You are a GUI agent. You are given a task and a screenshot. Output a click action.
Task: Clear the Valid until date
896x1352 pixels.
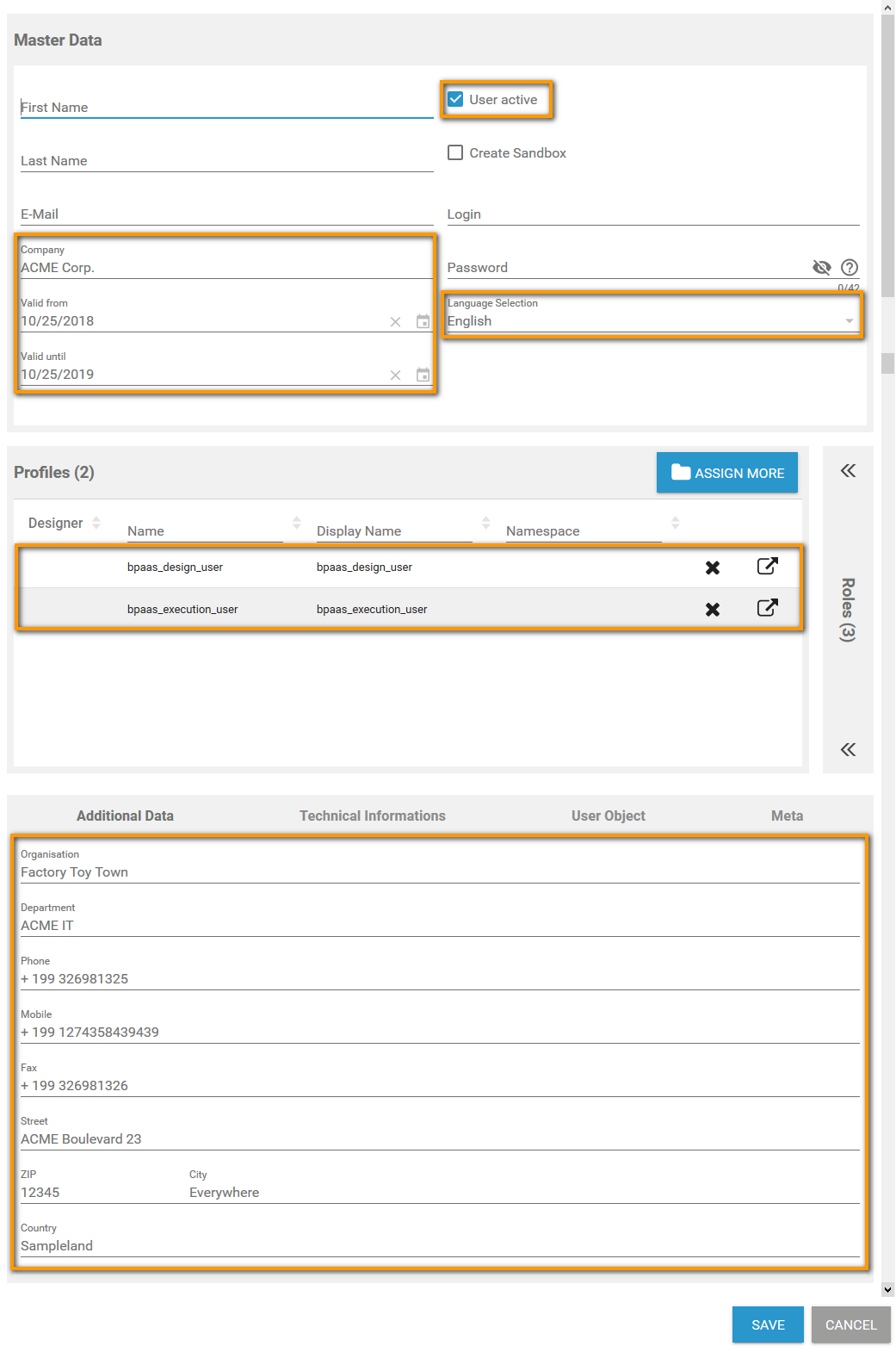click(395, 375)
